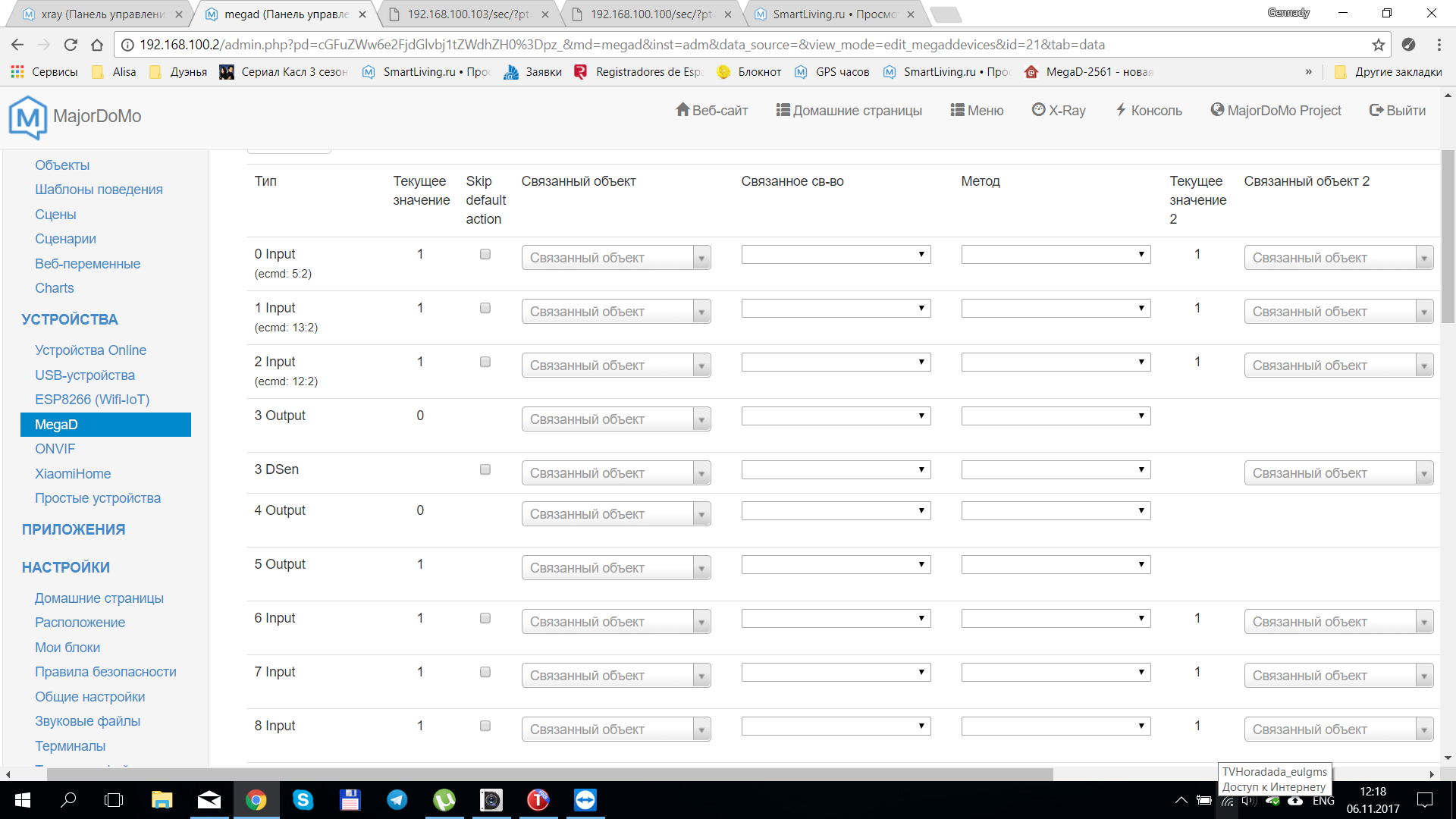Reload the page with the refresh icon
The height and width of the screenshot is (819, 1456).
[71, 45]
